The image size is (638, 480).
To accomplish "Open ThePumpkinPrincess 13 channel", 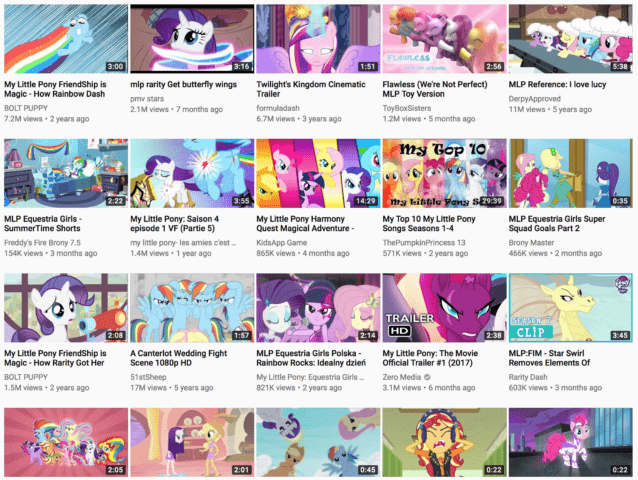I will [424, 243].
